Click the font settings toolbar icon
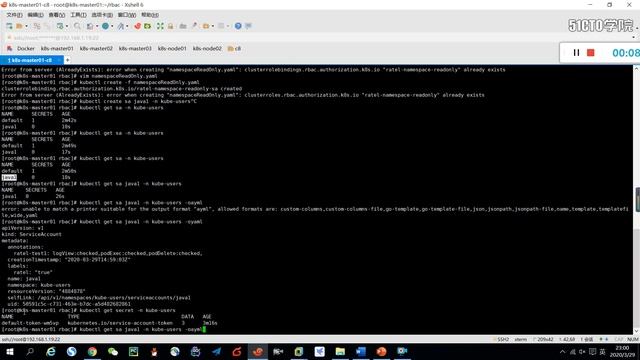 tap(120, 26)
